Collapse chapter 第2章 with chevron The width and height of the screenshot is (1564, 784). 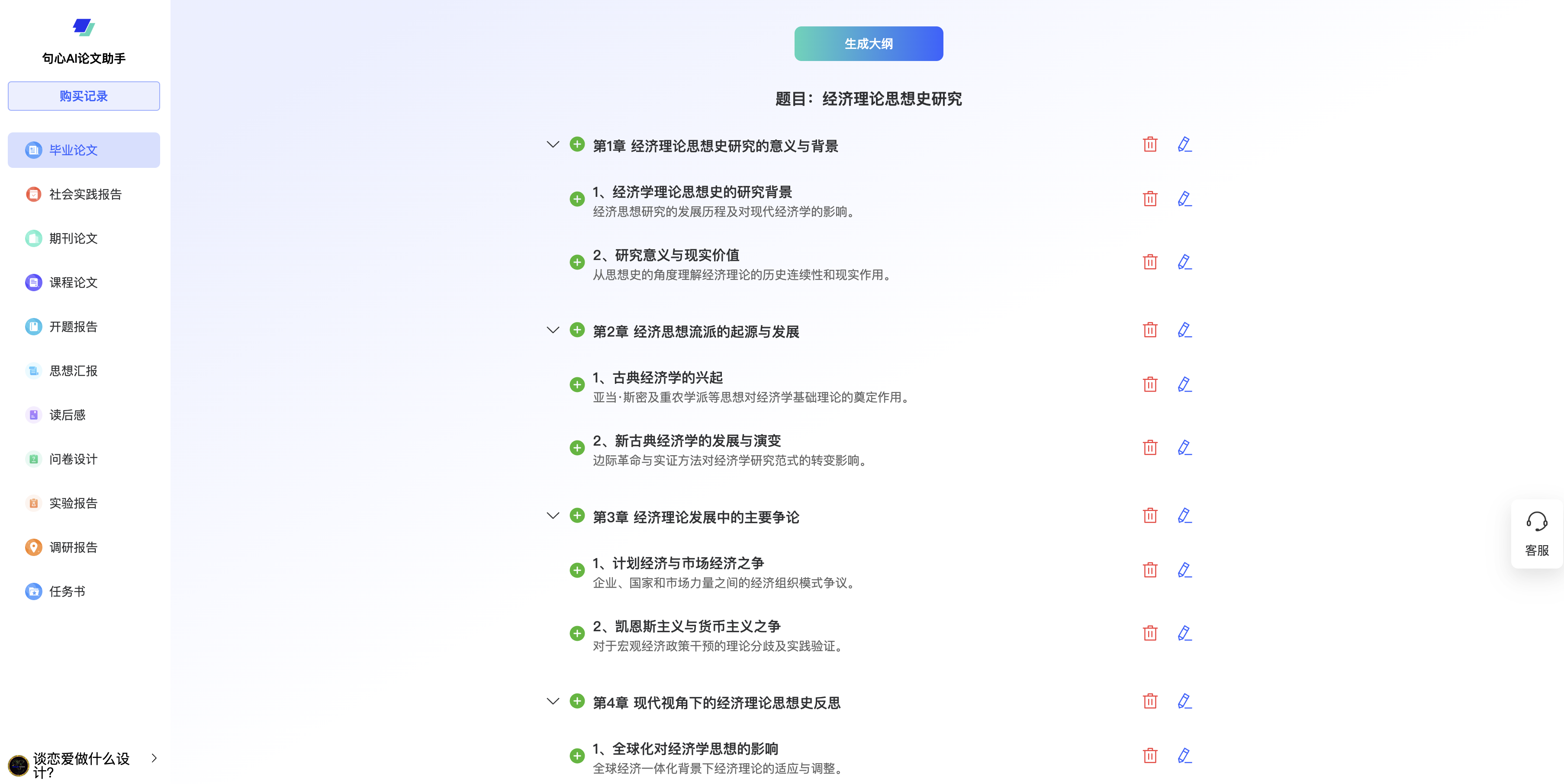point(553,330)
